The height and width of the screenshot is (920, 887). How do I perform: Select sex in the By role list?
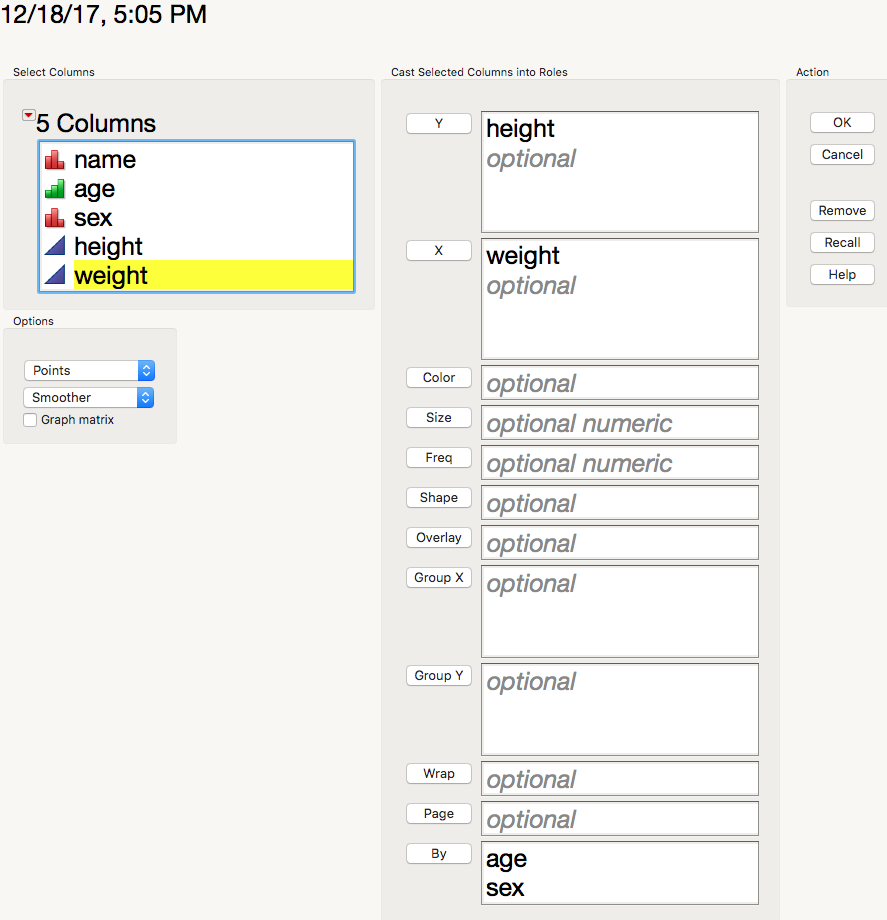coord(505,888)
